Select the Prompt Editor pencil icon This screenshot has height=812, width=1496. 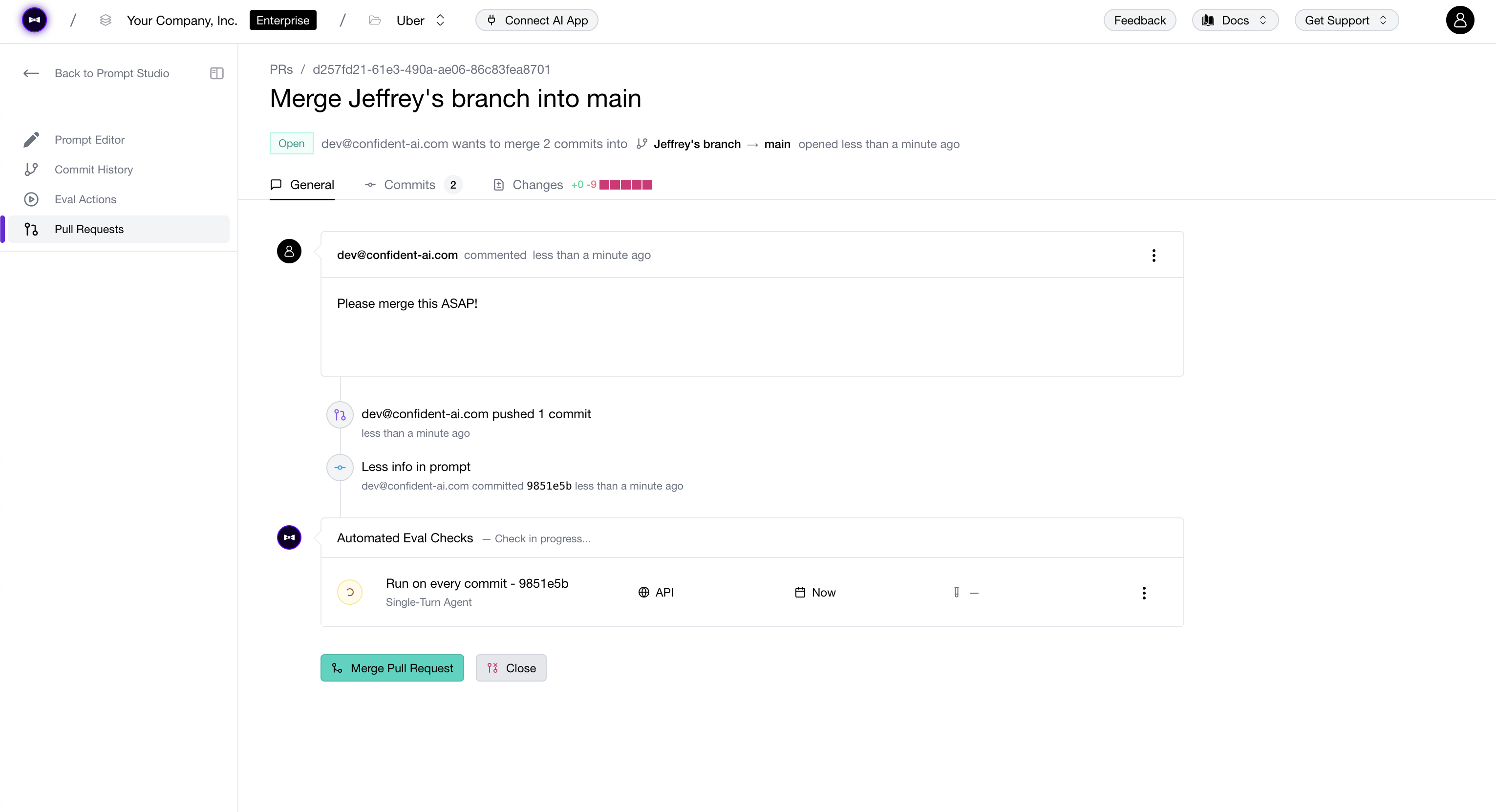(31, 139)
